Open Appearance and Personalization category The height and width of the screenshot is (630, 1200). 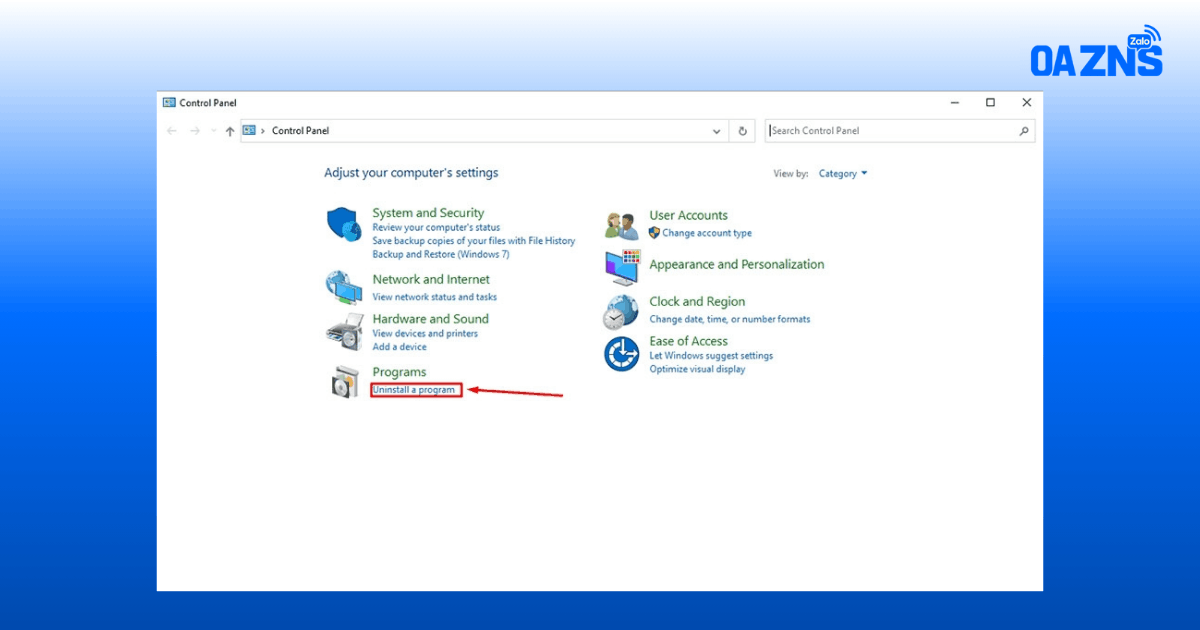click(737, 265)
